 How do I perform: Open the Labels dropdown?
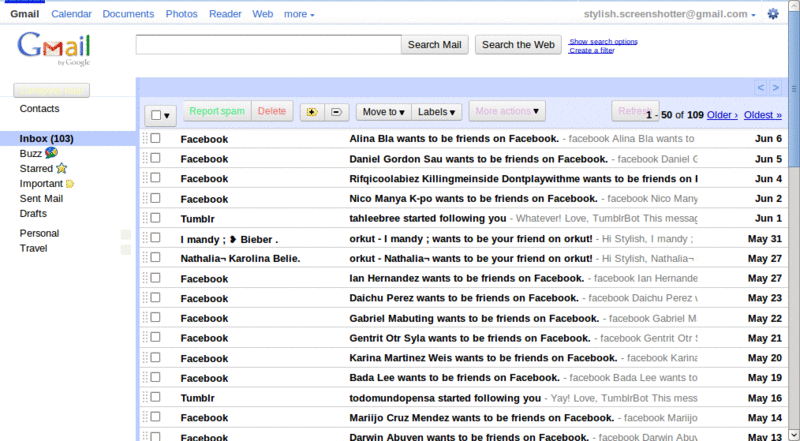pos(437,112)
